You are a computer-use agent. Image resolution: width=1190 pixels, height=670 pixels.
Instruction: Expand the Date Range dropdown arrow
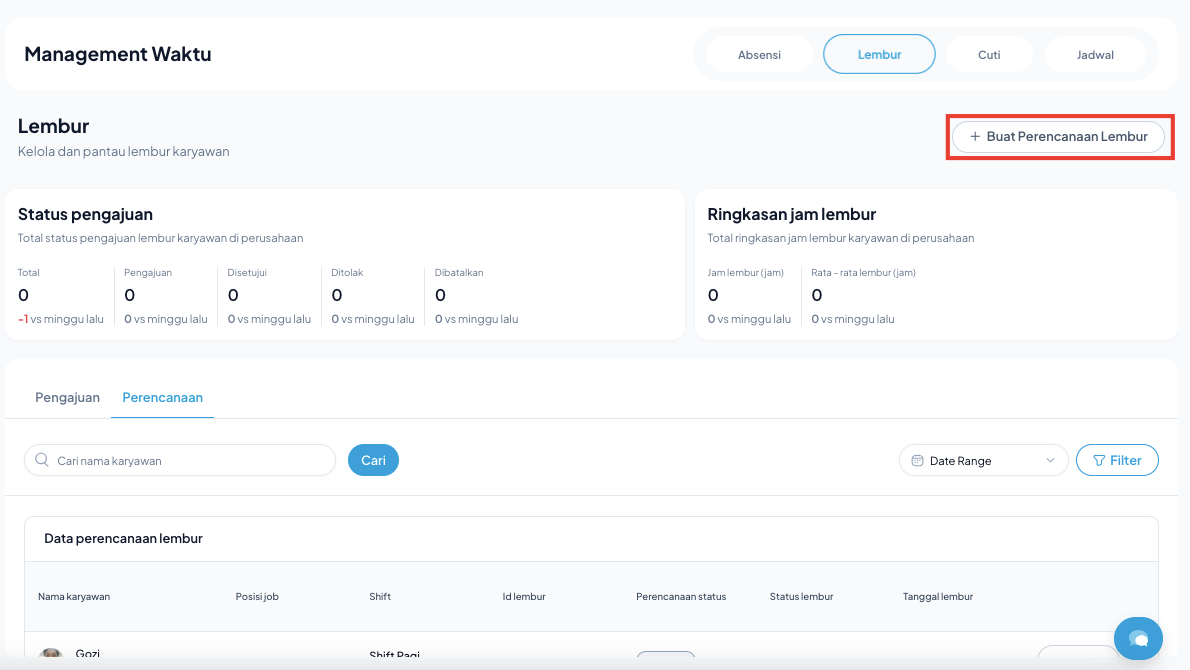1050,461
